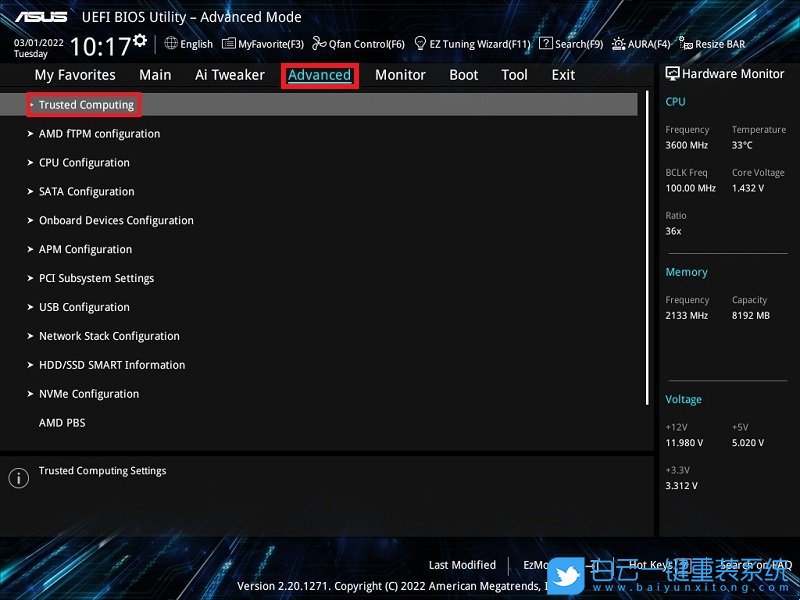Select AMD fTPM configuration
The height and width of the screenshot is (600, 800).
tap(98, 133)
